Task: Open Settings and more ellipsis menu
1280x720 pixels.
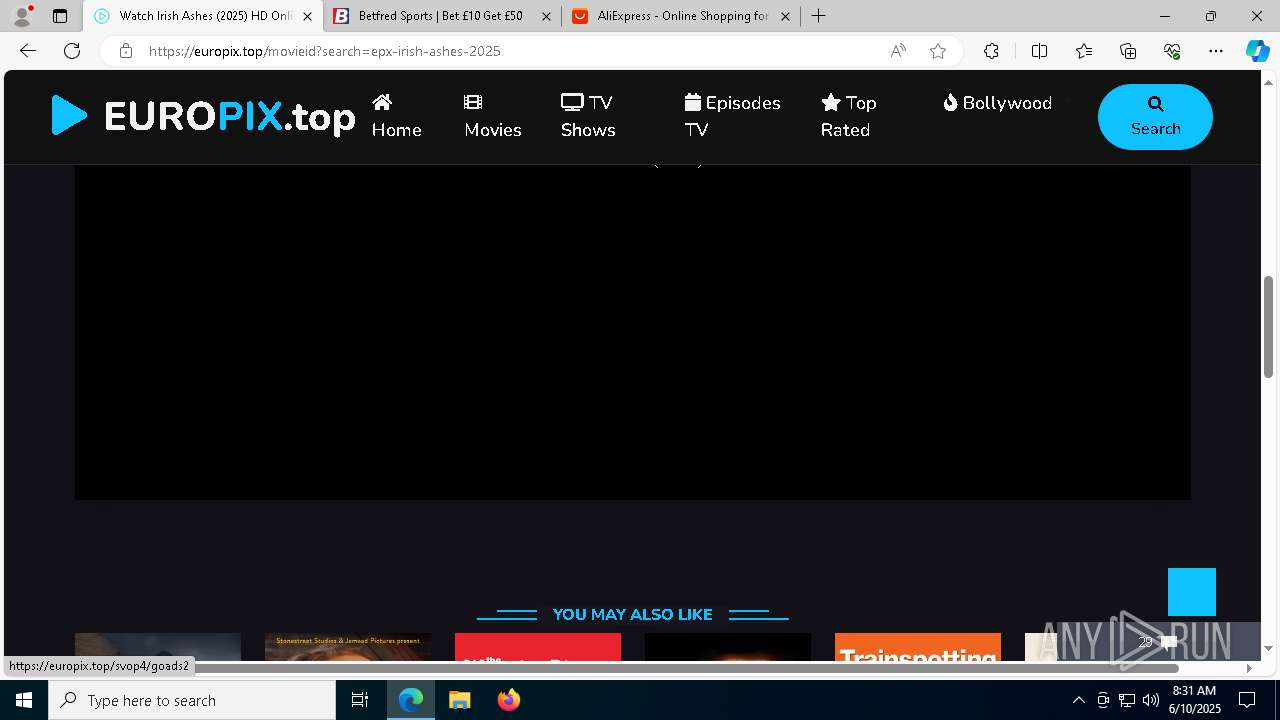Action: tap(1216, 51)
